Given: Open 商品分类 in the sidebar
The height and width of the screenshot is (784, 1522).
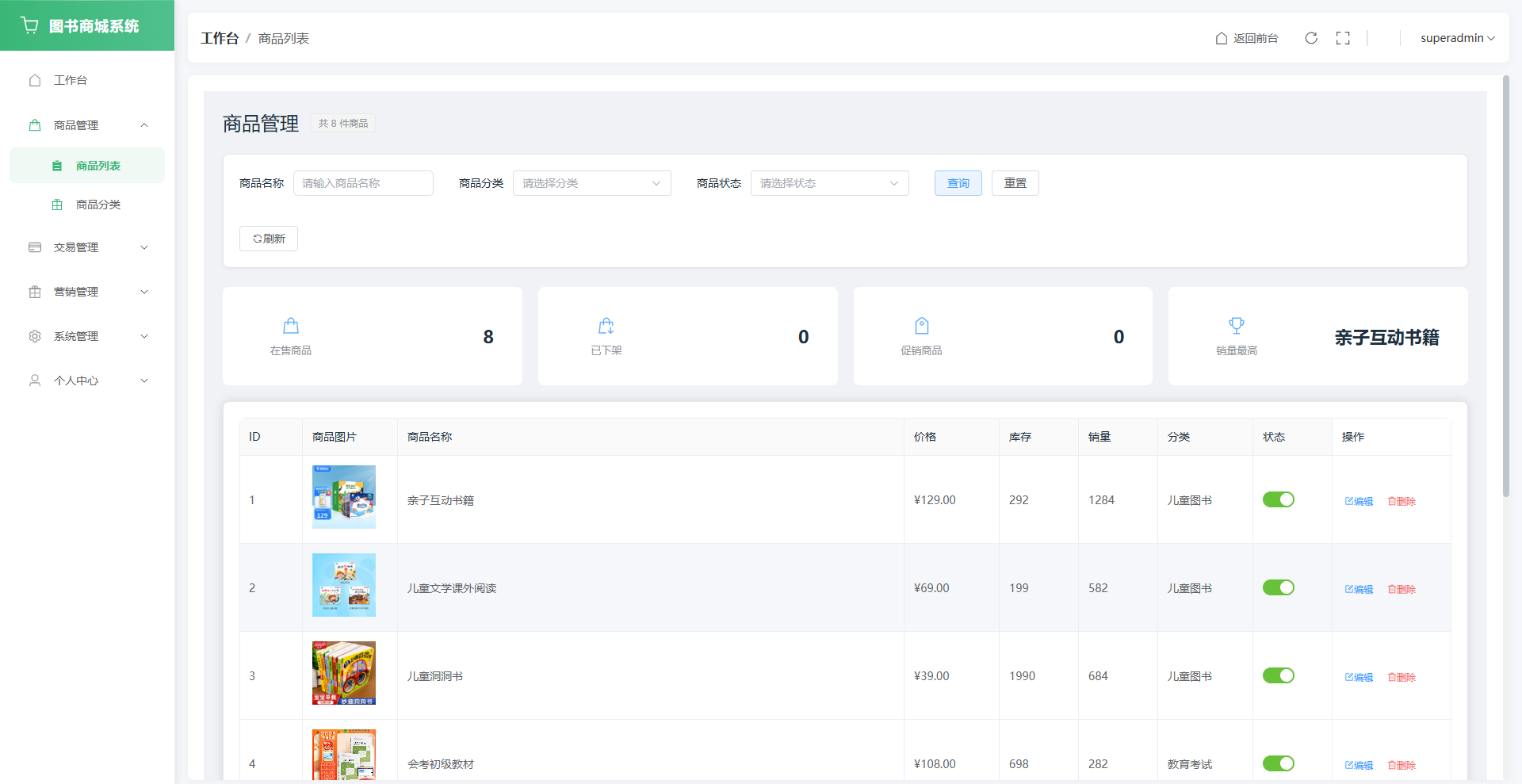Looking at the screenshot, I should coord(98,205).
